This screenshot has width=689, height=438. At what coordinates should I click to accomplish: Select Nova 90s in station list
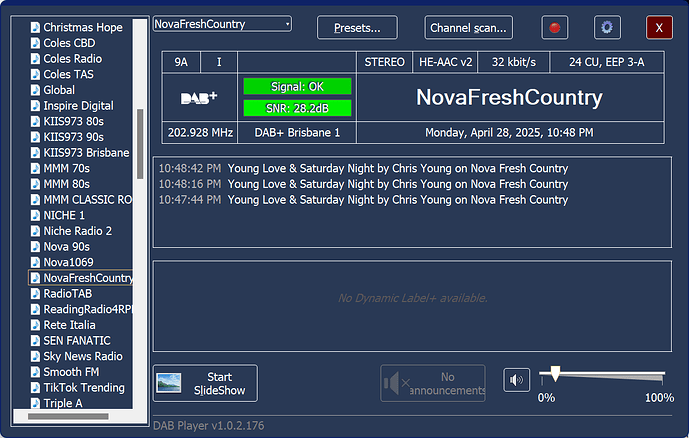tap(66, 247)
